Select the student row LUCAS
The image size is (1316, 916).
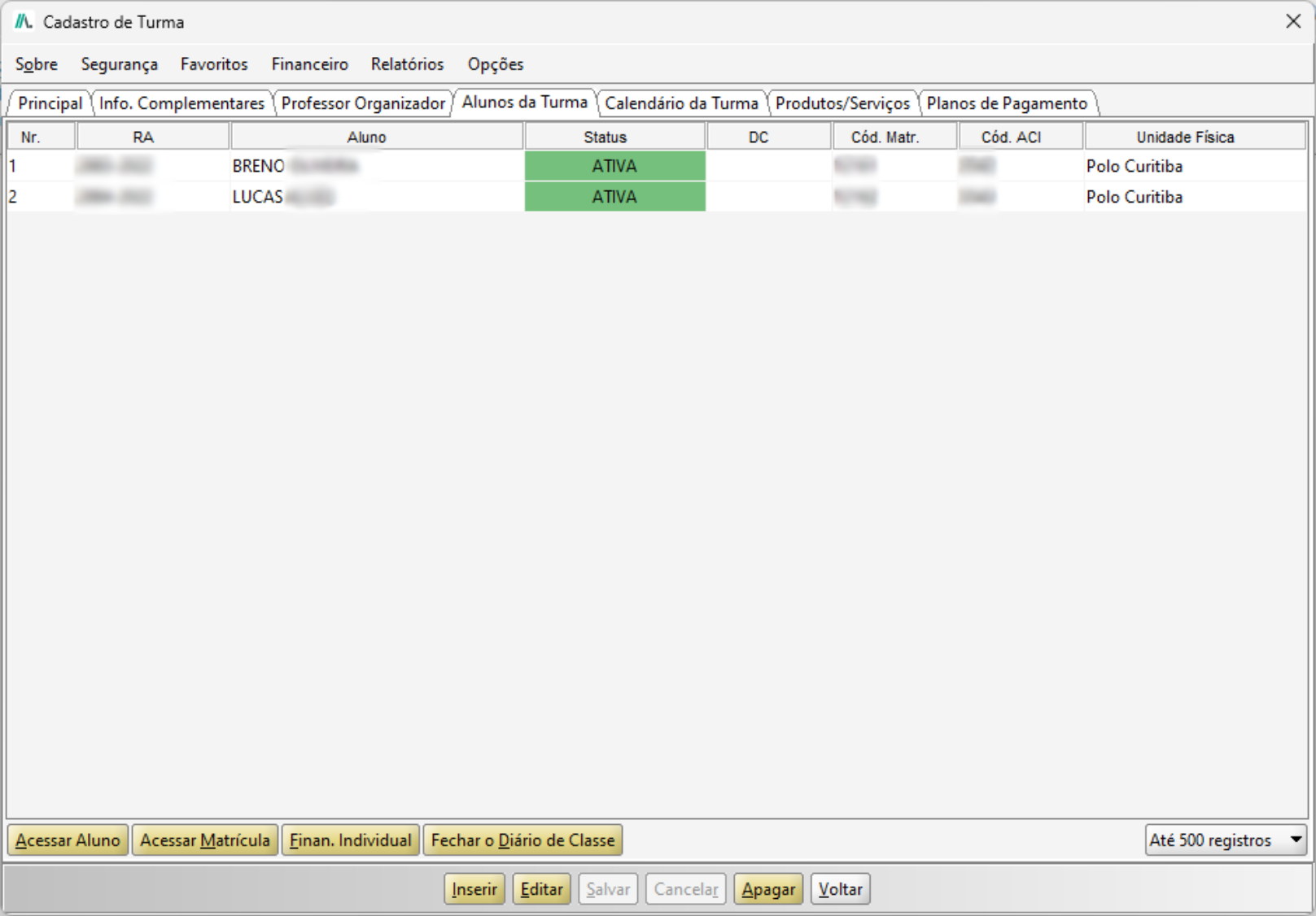(657, 197)
